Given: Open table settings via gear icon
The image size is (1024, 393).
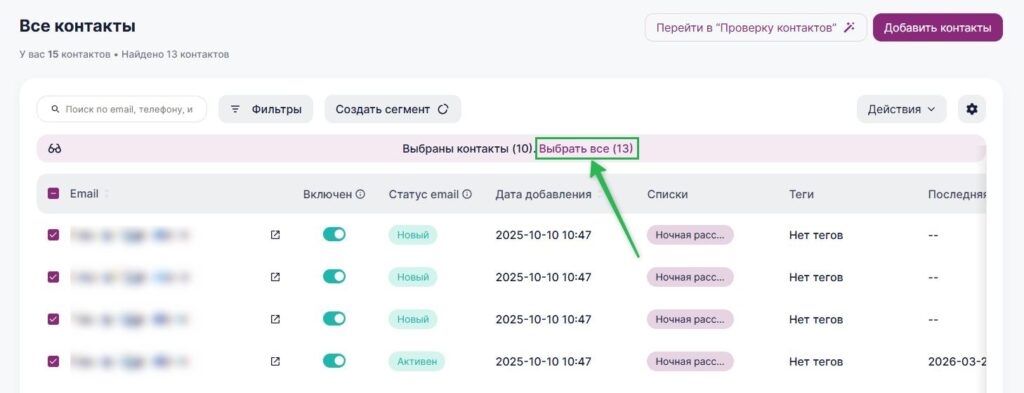Looking at the screenshot, I should [972, 109].
